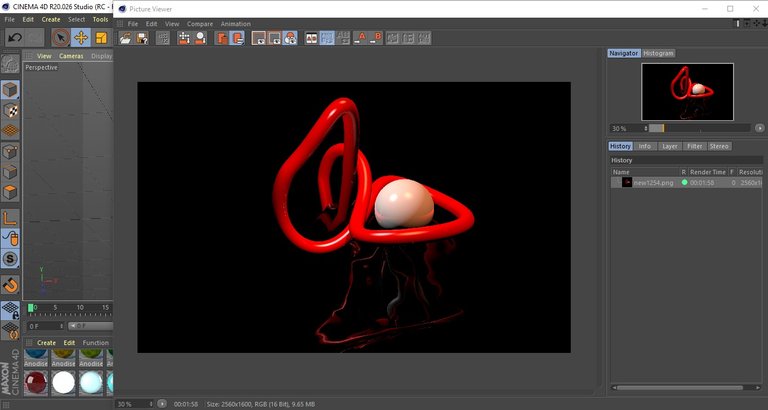This screenshot has width=768, height=410.
Task: Open the Compare menu
Action: point(200,24)
